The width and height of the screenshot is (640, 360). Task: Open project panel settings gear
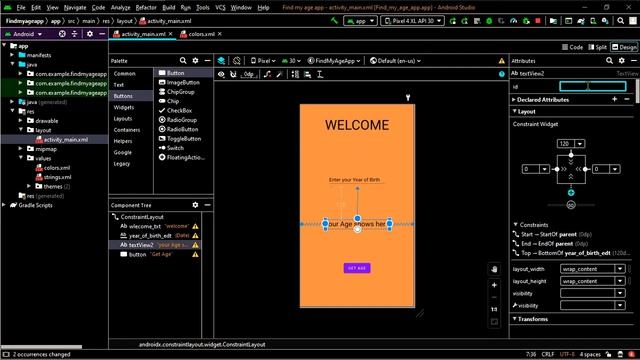(x=90, y=34)
